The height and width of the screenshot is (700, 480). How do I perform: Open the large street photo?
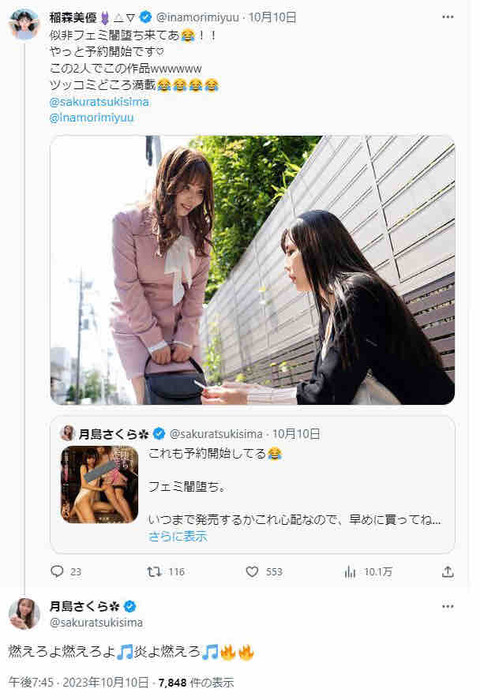coord(253,270)
